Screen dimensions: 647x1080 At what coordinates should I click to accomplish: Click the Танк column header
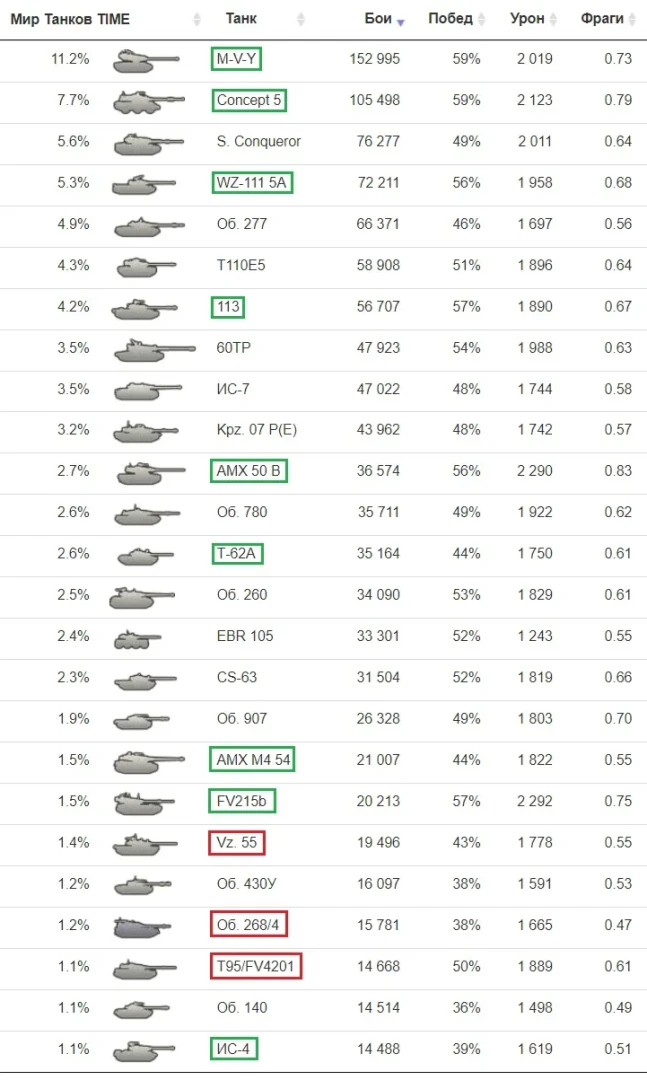(x=241, y=19)
